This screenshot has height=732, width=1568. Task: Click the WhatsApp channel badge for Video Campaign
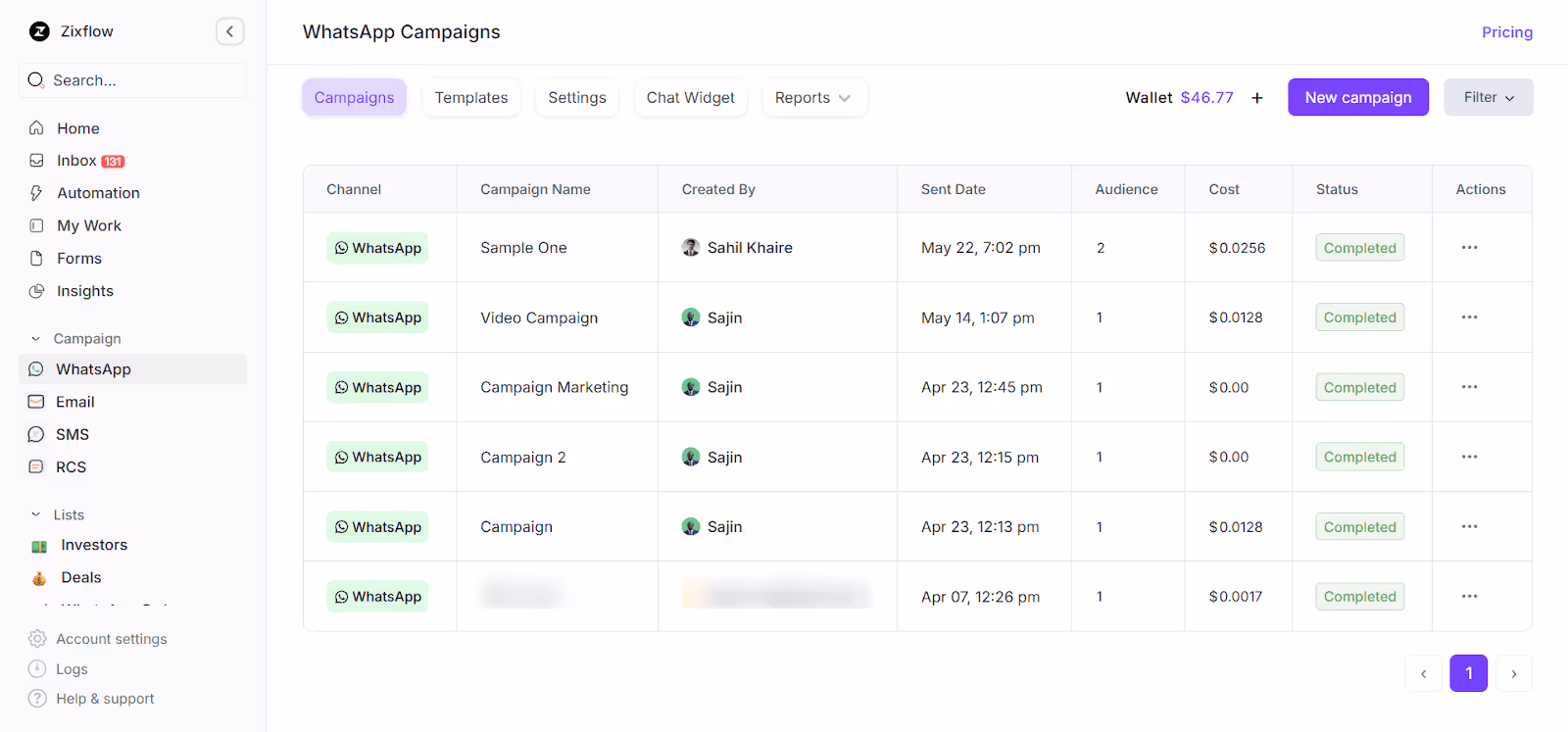(x=377, y=317)
